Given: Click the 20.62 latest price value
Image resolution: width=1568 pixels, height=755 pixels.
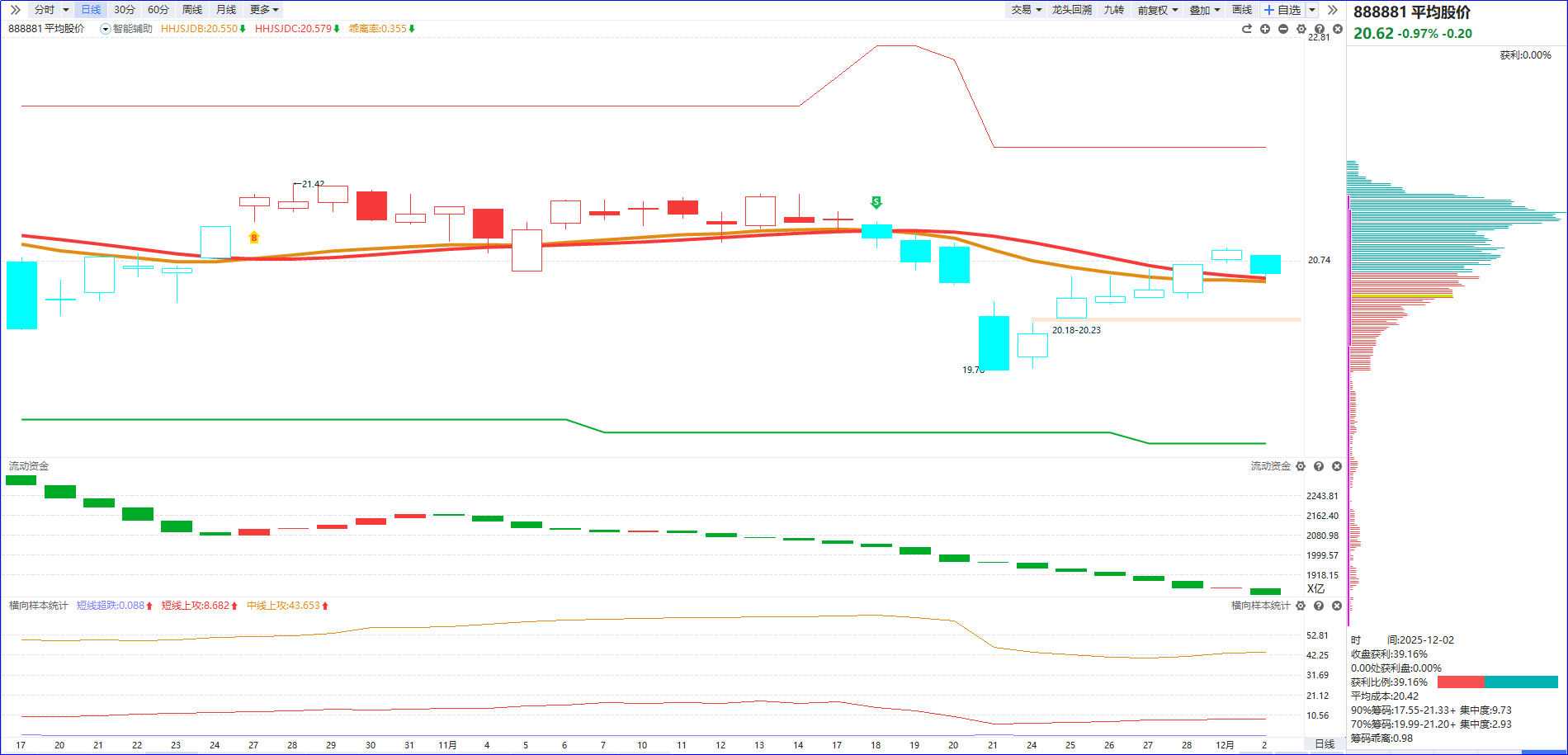Looking at the screenshot, I should [x=1373, y=34].
